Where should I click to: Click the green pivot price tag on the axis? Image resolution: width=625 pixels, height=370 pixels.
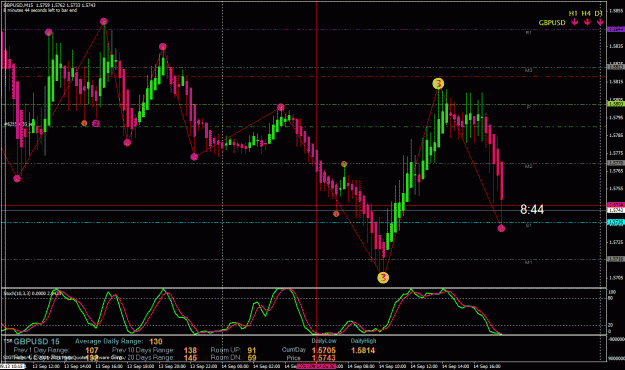[x=615, y=104]
